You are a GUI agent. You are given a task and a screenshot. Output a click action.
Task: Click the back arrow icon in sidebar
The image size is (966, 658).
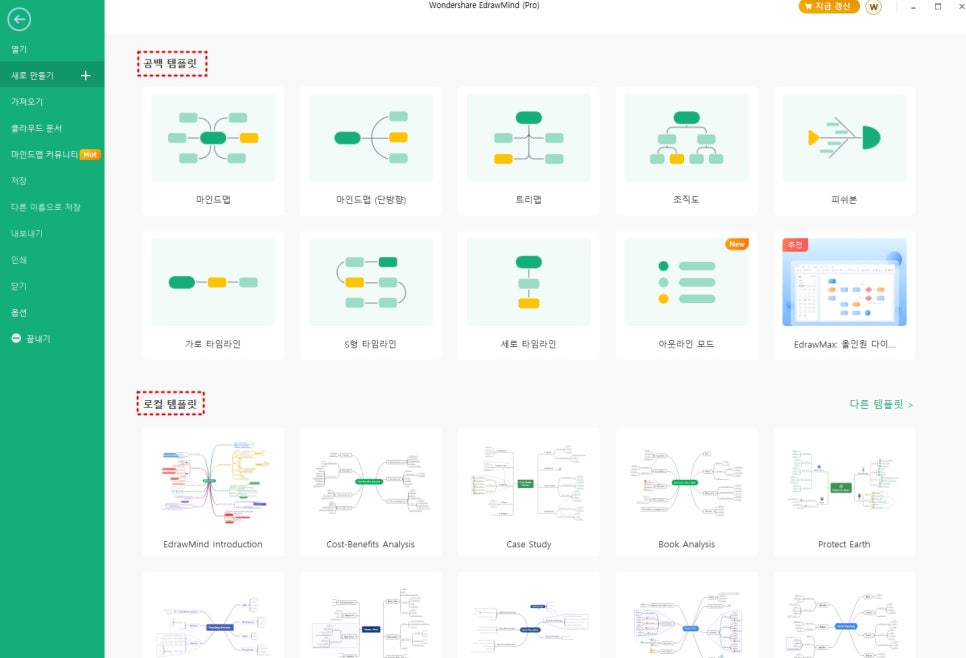click(x=19, y=19)
